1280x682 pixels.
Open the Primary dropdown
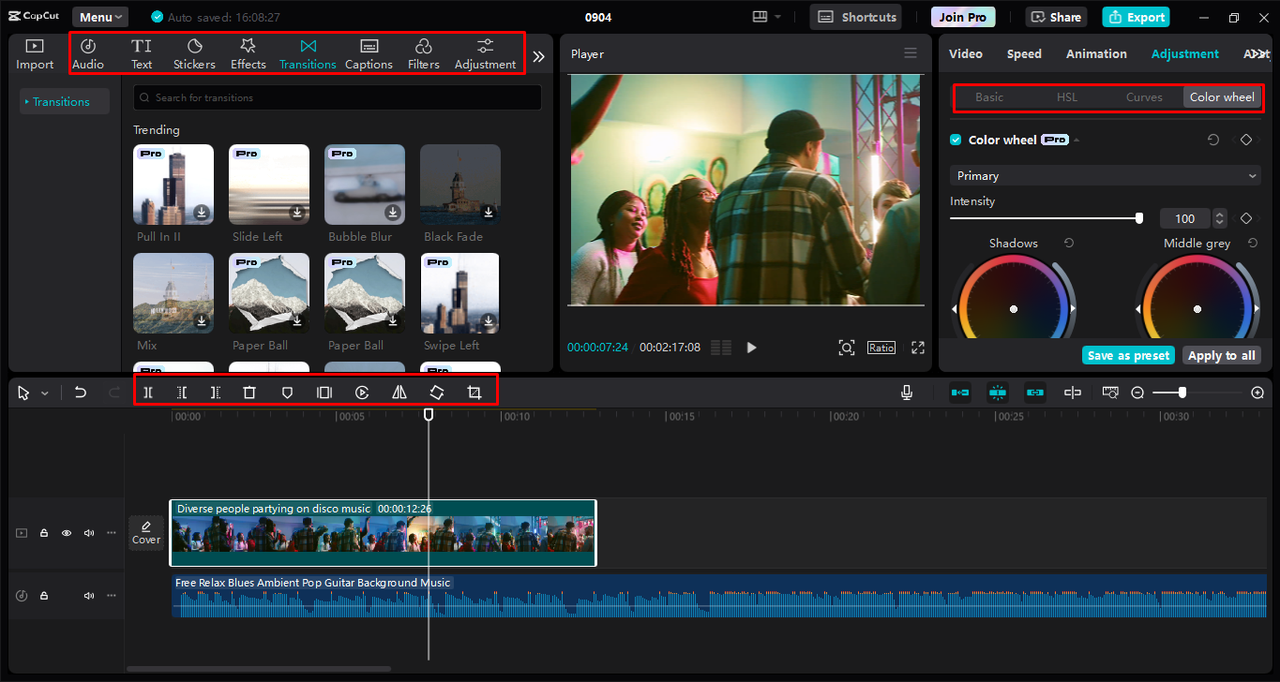coord(1105,176)
